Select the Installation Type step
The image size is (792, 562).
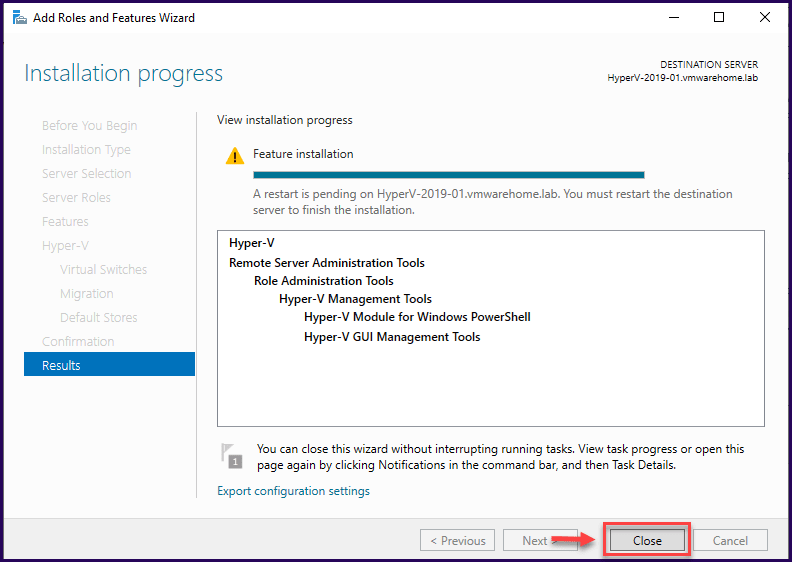(86, 150)
